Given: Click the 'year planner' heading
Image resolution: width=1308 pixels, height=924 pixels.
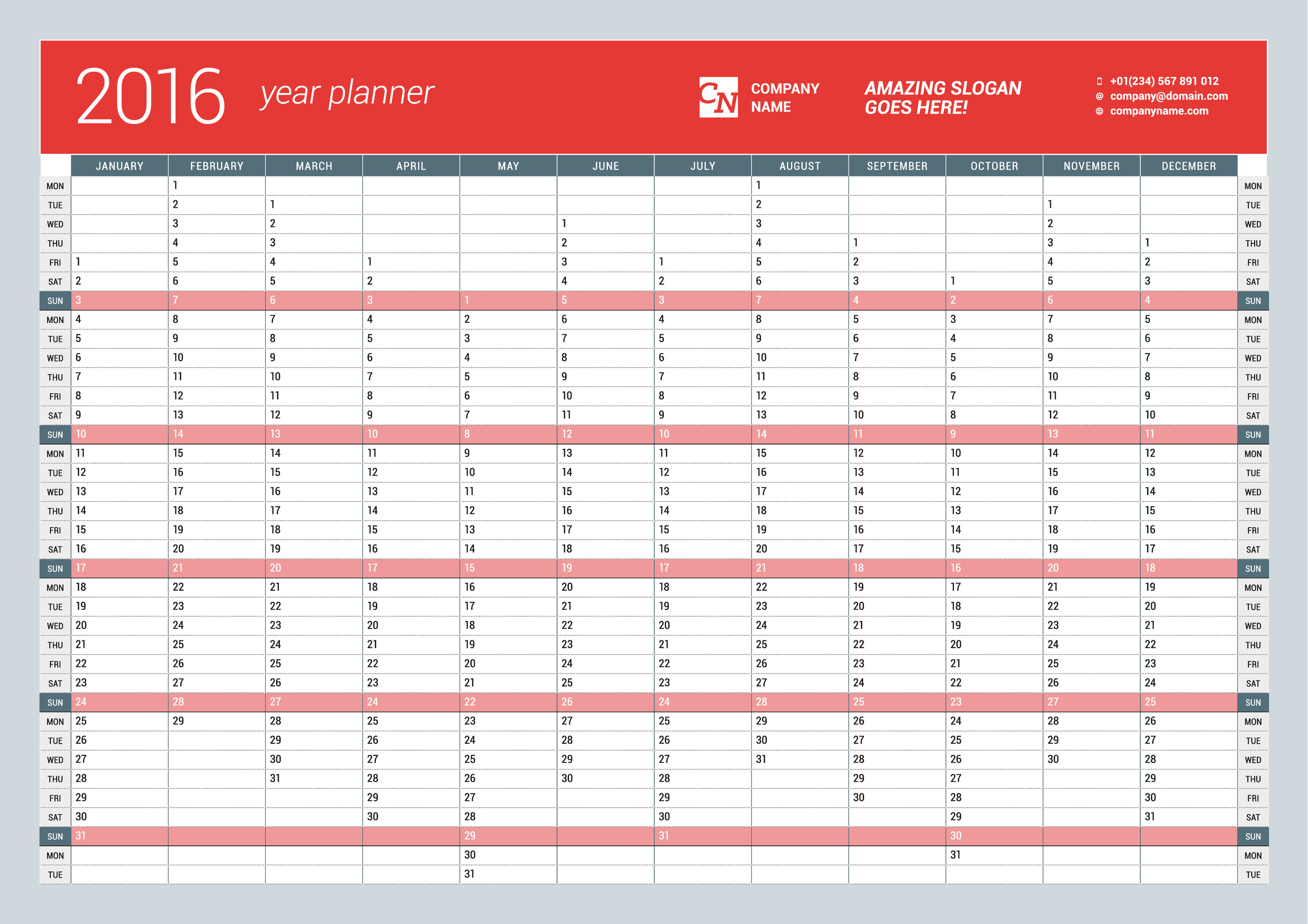Looking at the screenshot, I should point(347,93).
